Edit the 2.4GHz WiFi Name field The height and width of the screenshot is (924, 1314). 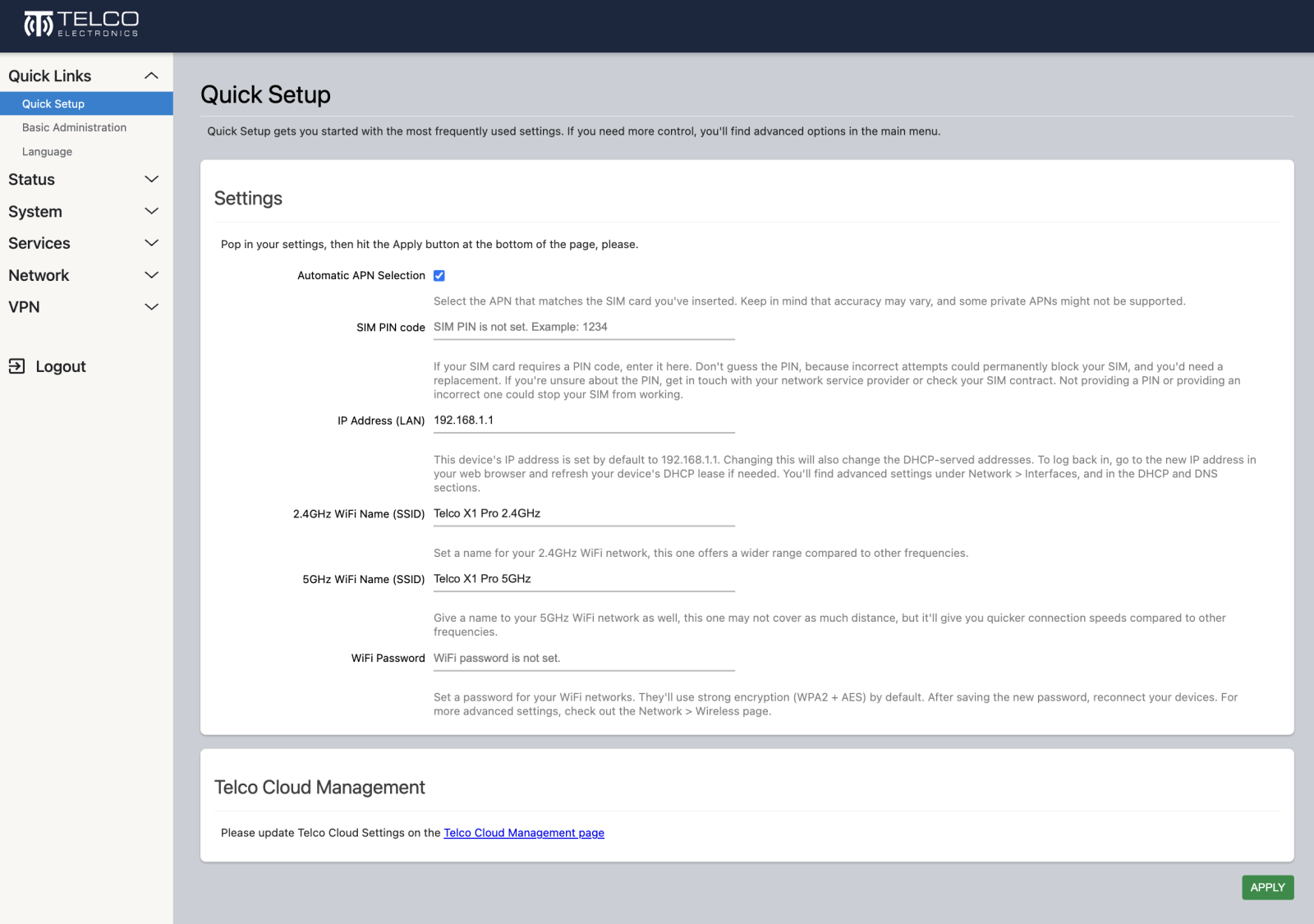[x=584, y=513]
